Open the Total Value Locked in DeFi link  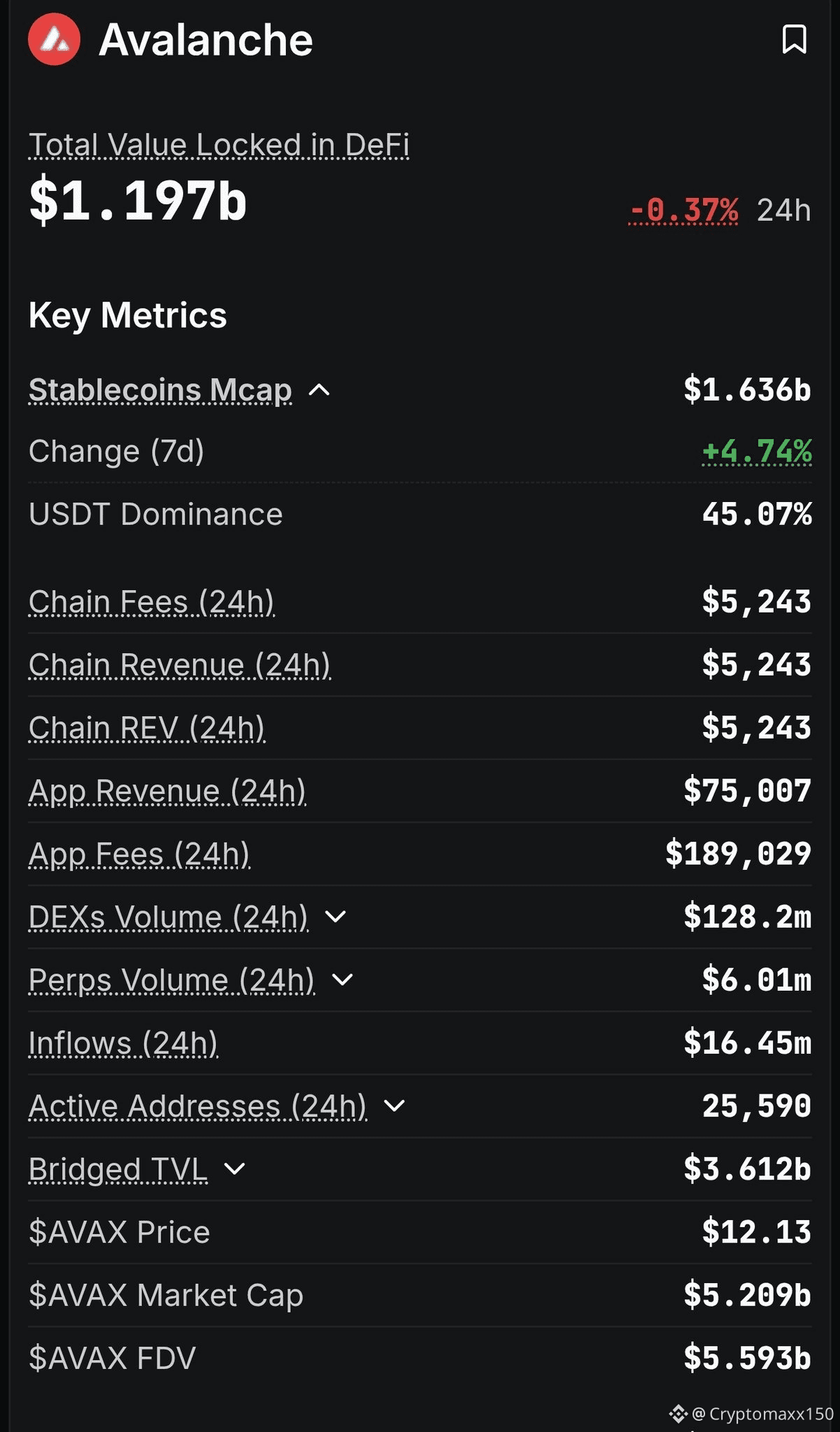click(x=219, y=145)
